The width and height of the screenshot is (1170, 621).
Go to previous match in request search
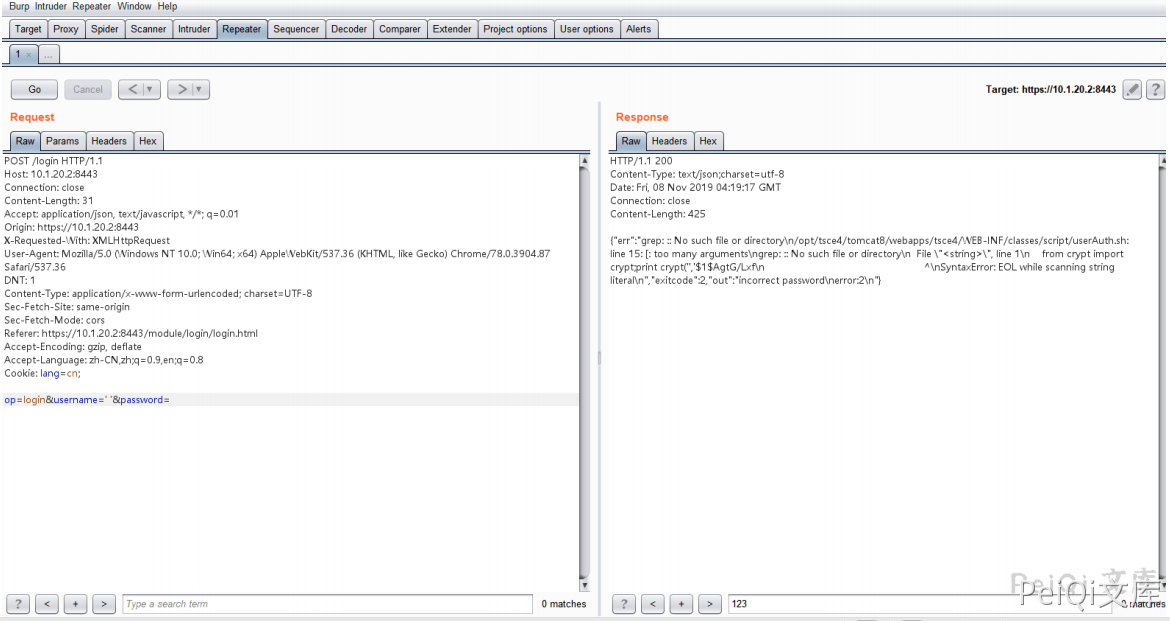(x=47, y=604)
